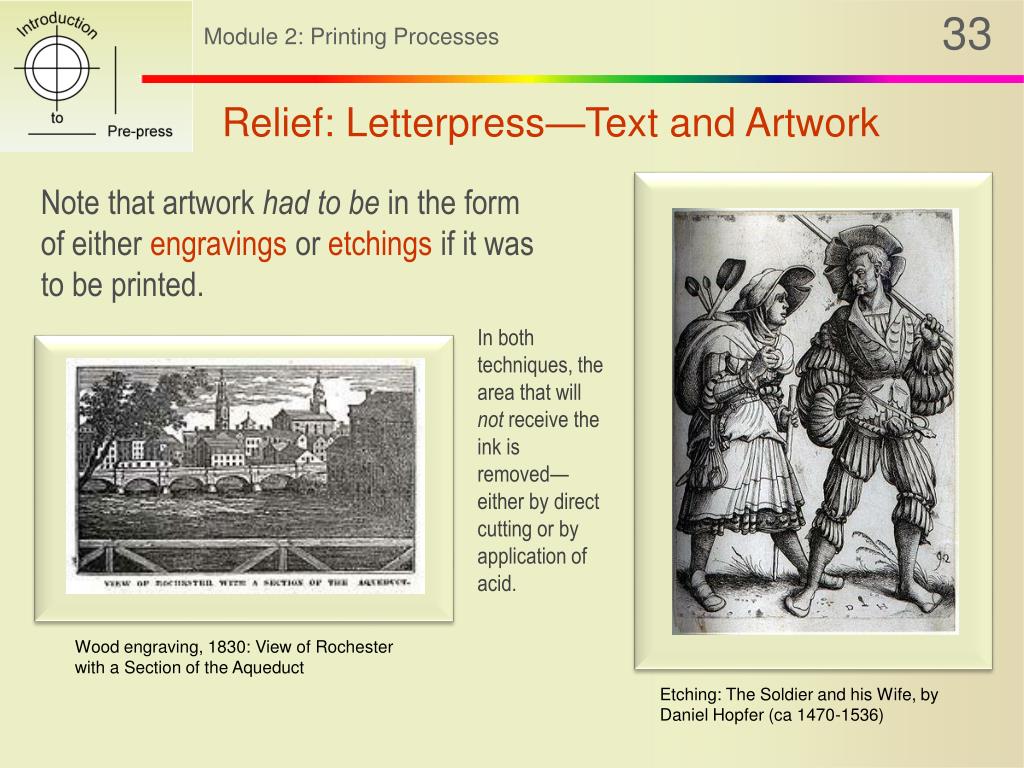Click slide number 33
This screenshot has width=1024, height=768.
(967, 35)
